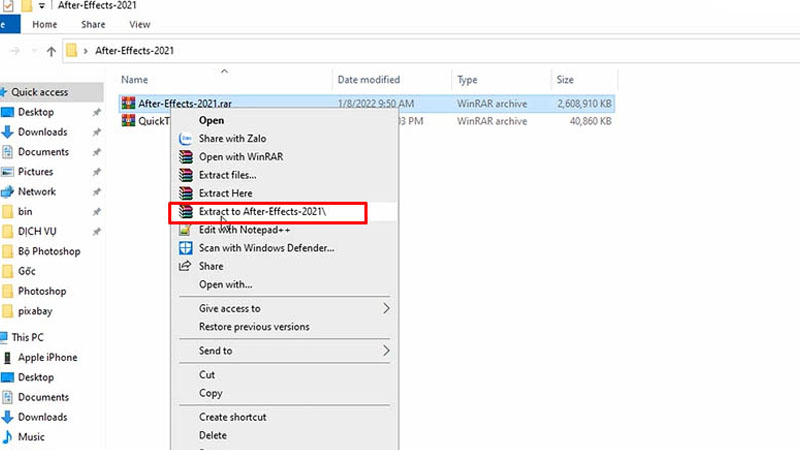Click the address bar path chevron
Image resolution: width=800 pixels, height=450 pixels.
tap(86, 51)
